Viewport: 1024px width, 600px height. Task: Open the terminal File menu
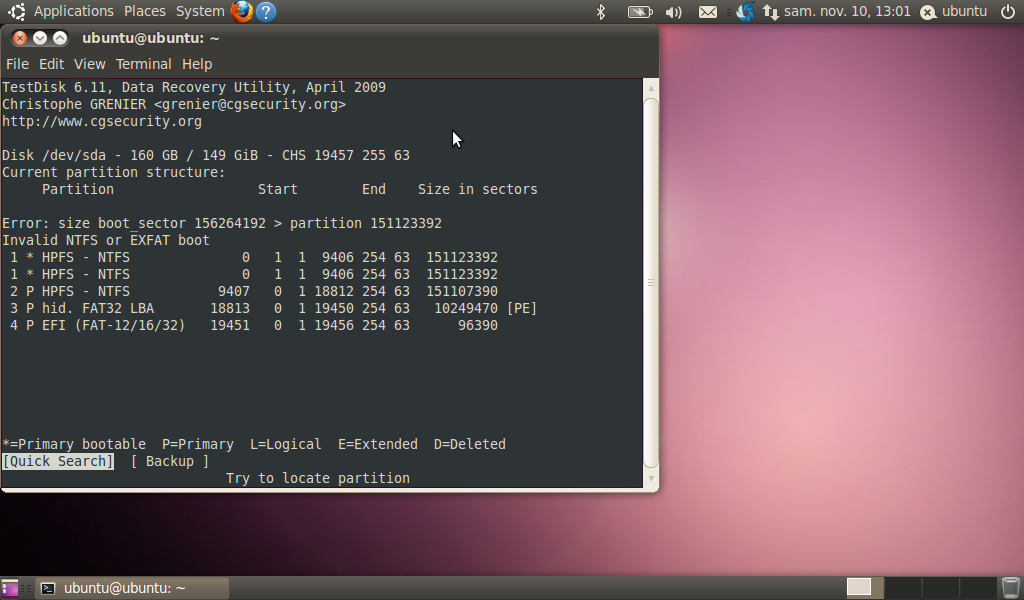click(x=17, y=64)
